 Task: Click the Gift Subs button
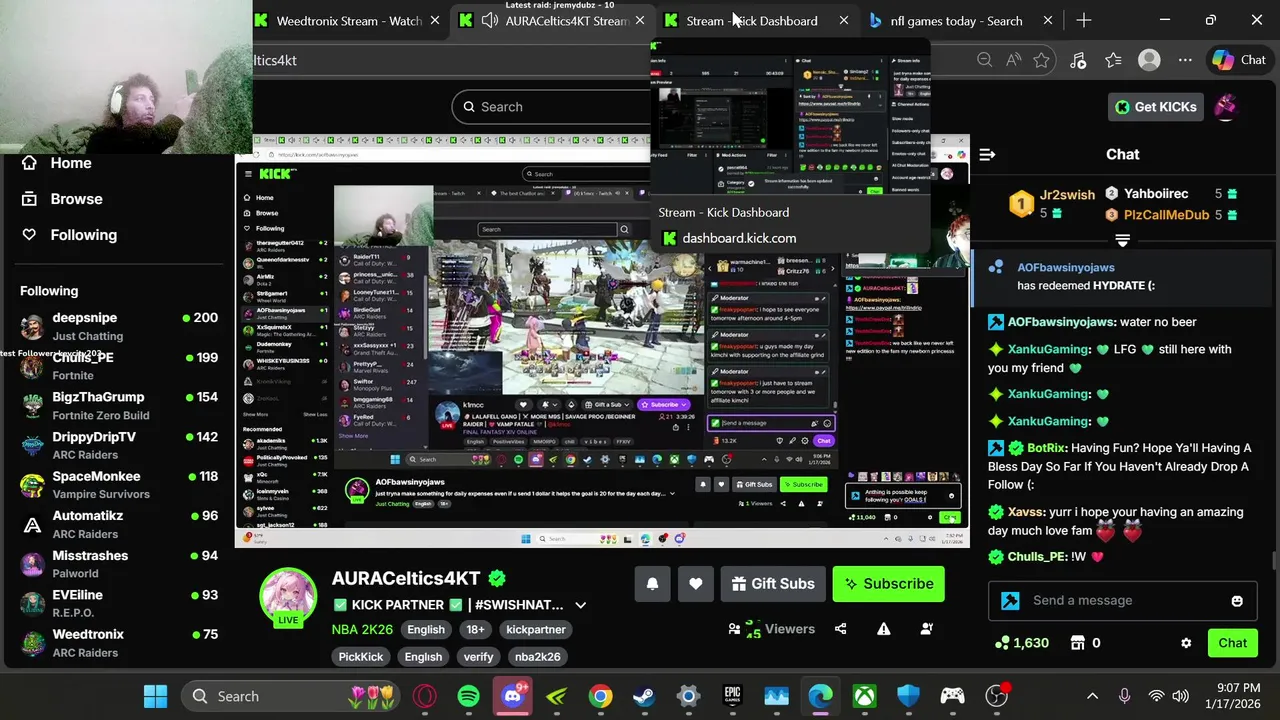point(773,584)
